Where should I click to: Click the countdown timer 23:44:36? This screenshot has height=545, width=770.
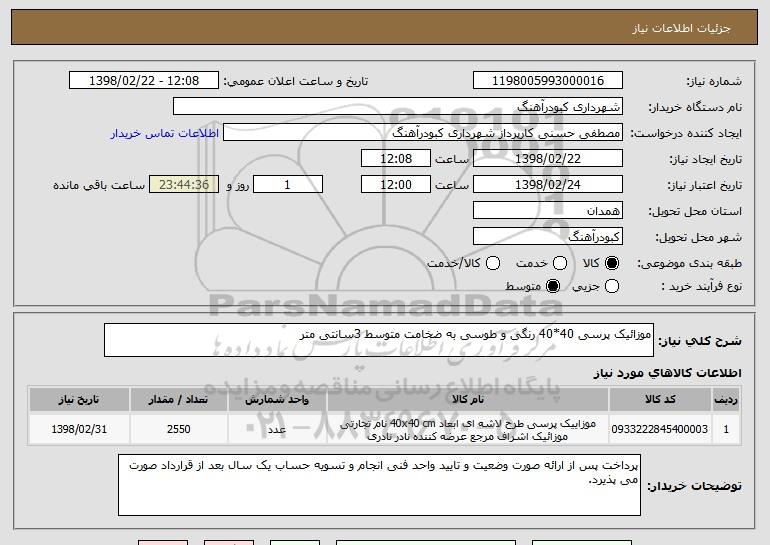[184, 185]
